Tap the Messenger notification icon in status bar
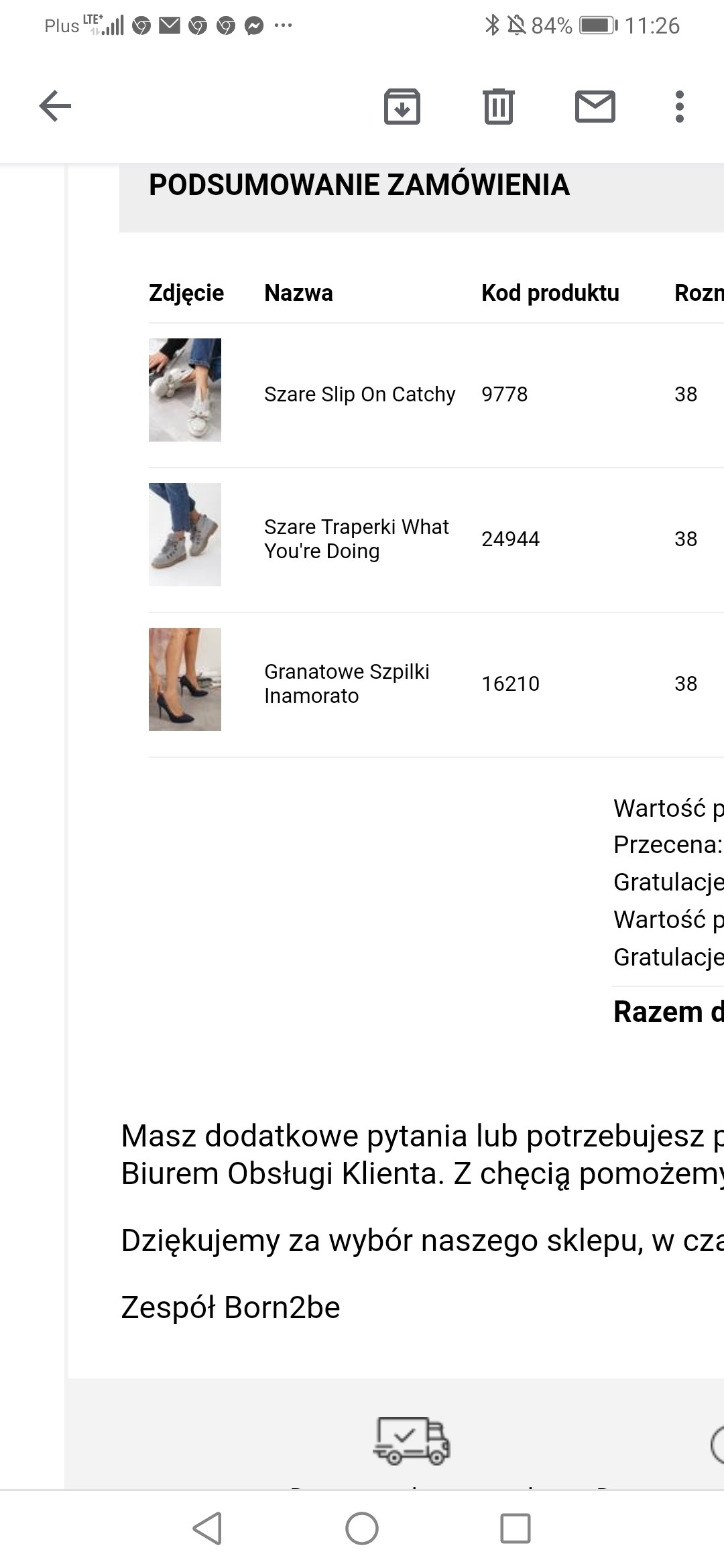 pyautogui.click(x=254, y=26)
